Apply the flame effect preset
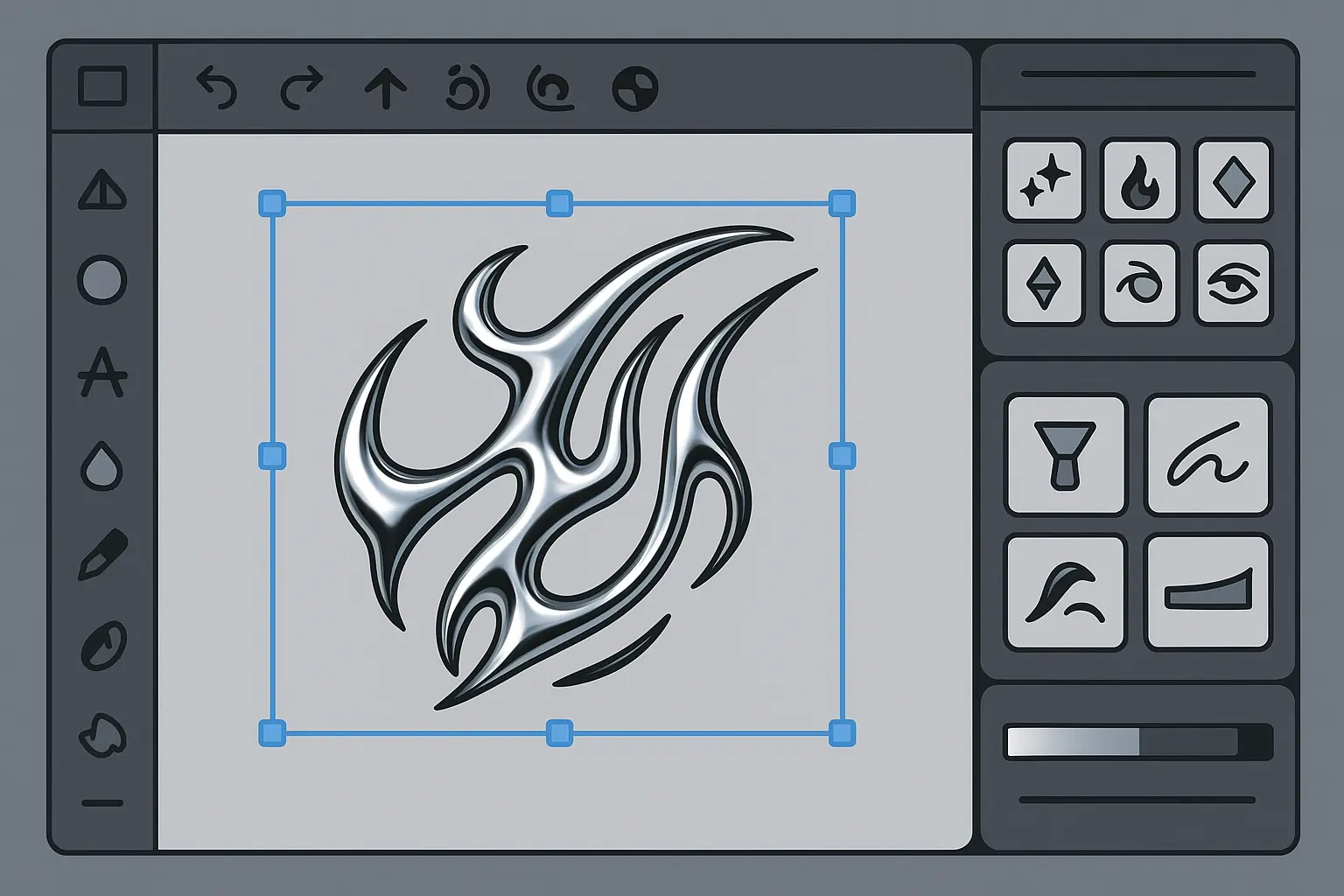Image resolution: width=1344 pixels, height=896 pixels. tap(1140, 180)
